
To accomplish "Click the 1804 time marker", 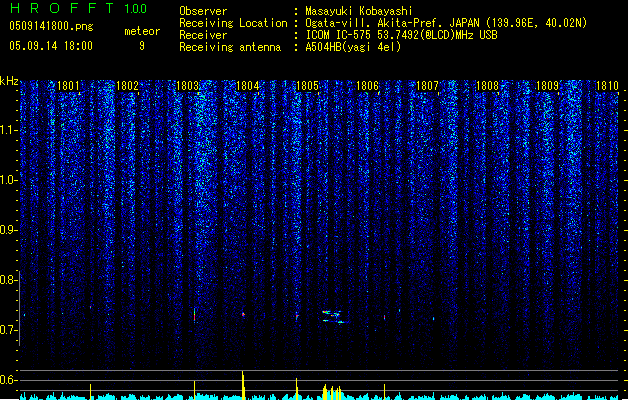I will click(248, 85).
